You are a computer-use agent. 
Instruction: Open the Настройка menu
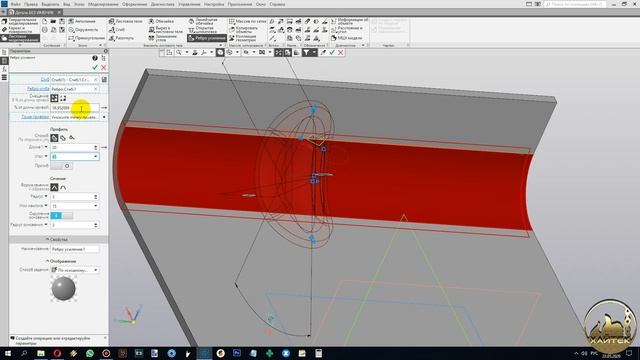[x=214, y=4]
